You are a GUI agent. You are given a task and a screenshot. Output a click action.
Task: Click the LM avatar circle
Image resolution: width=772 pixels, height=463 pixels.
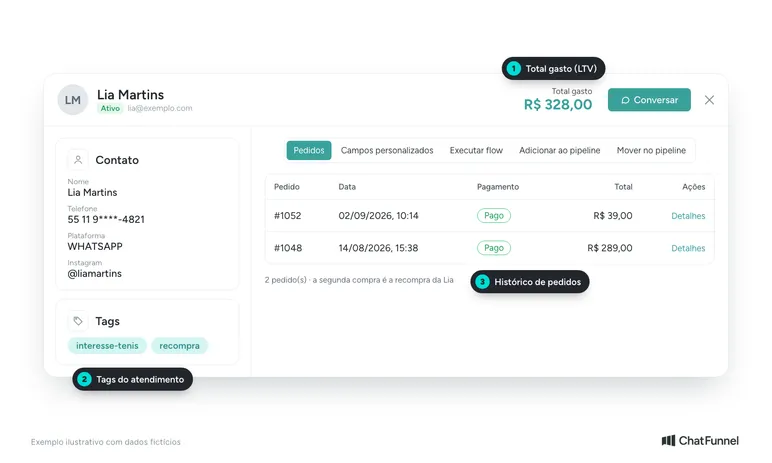[x=73, y=100]
